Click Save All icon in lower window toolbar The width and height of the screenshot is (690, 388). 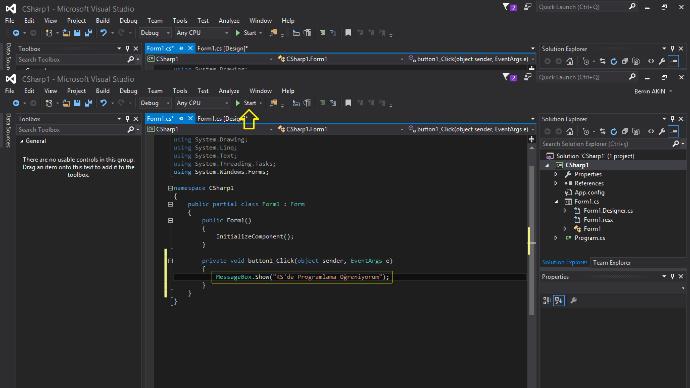pyautogui.click(x=88, y=103)
